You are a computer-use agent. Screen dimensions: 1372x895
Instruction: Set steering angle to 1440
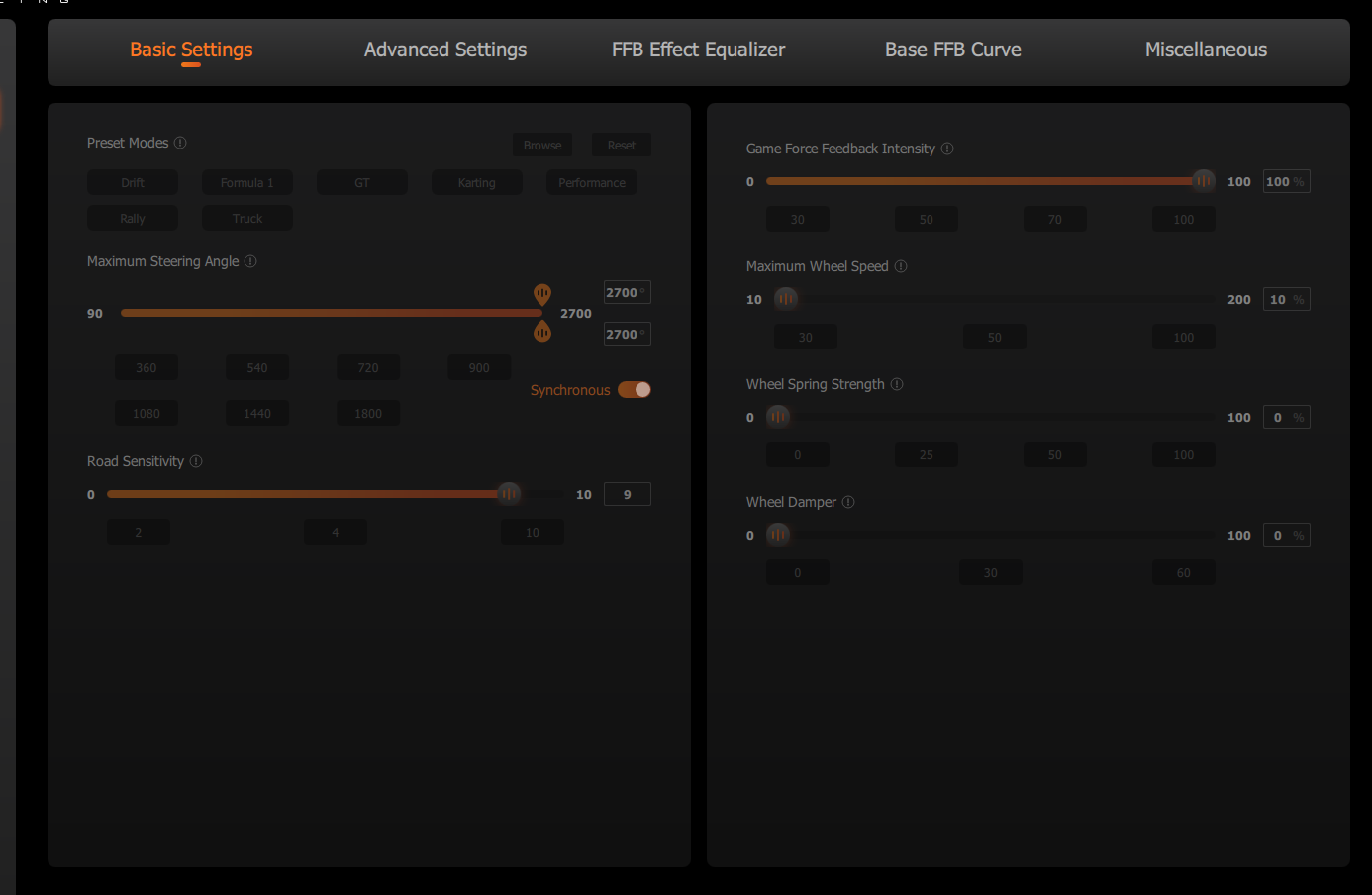(x=257, y=414)
